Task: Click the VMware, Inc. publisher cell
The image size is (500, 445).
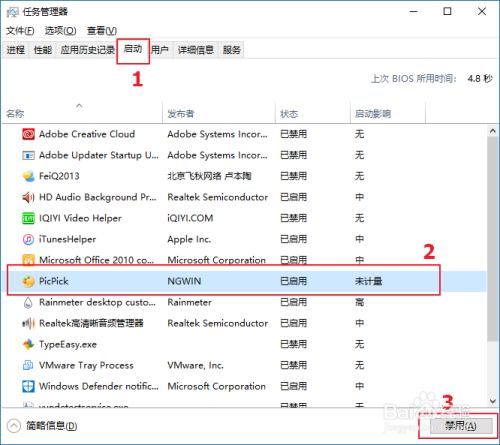Action: click(x=196, y=365)
